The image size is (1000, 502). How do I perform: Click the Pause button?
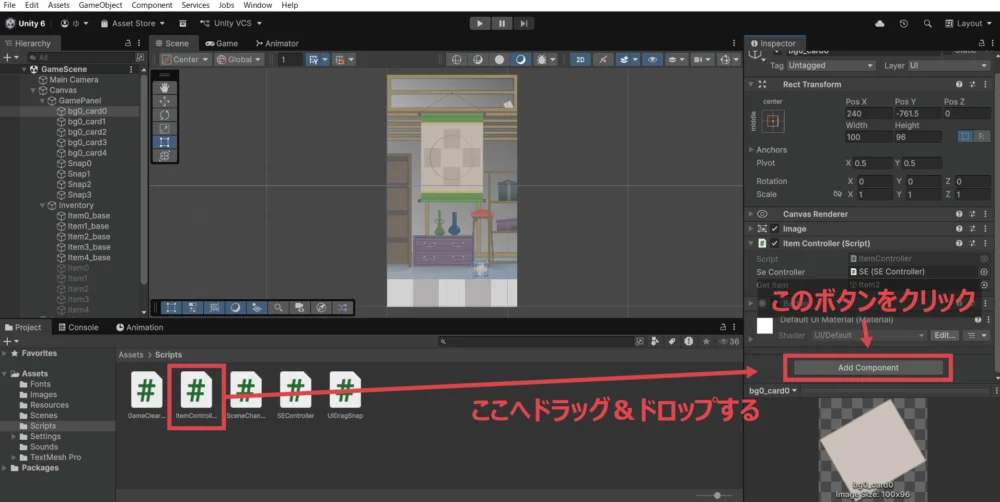tap(501, 23)
